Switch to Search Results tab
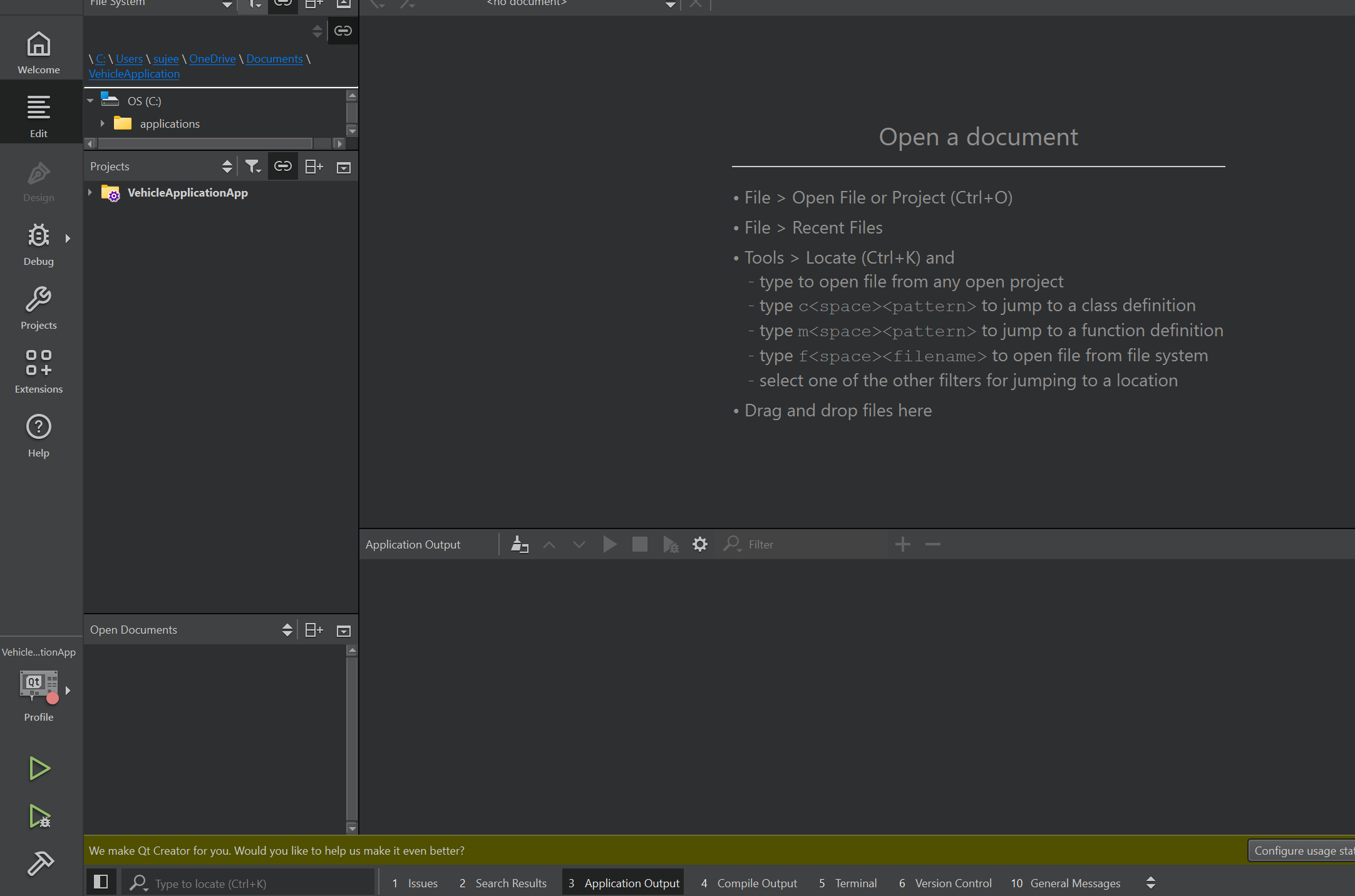This screenshot has width=1355, height=896. coord(503,883)
